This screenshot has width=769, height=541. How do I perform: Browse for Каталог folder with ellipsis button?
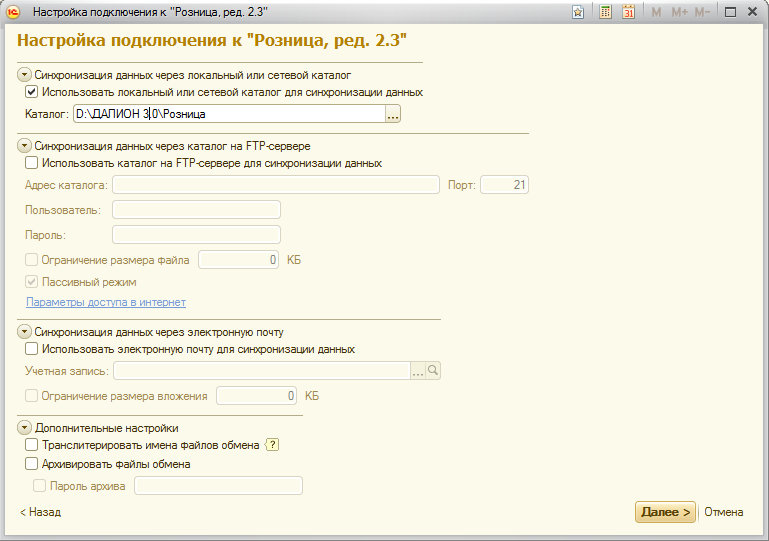(x=393, y=114)
